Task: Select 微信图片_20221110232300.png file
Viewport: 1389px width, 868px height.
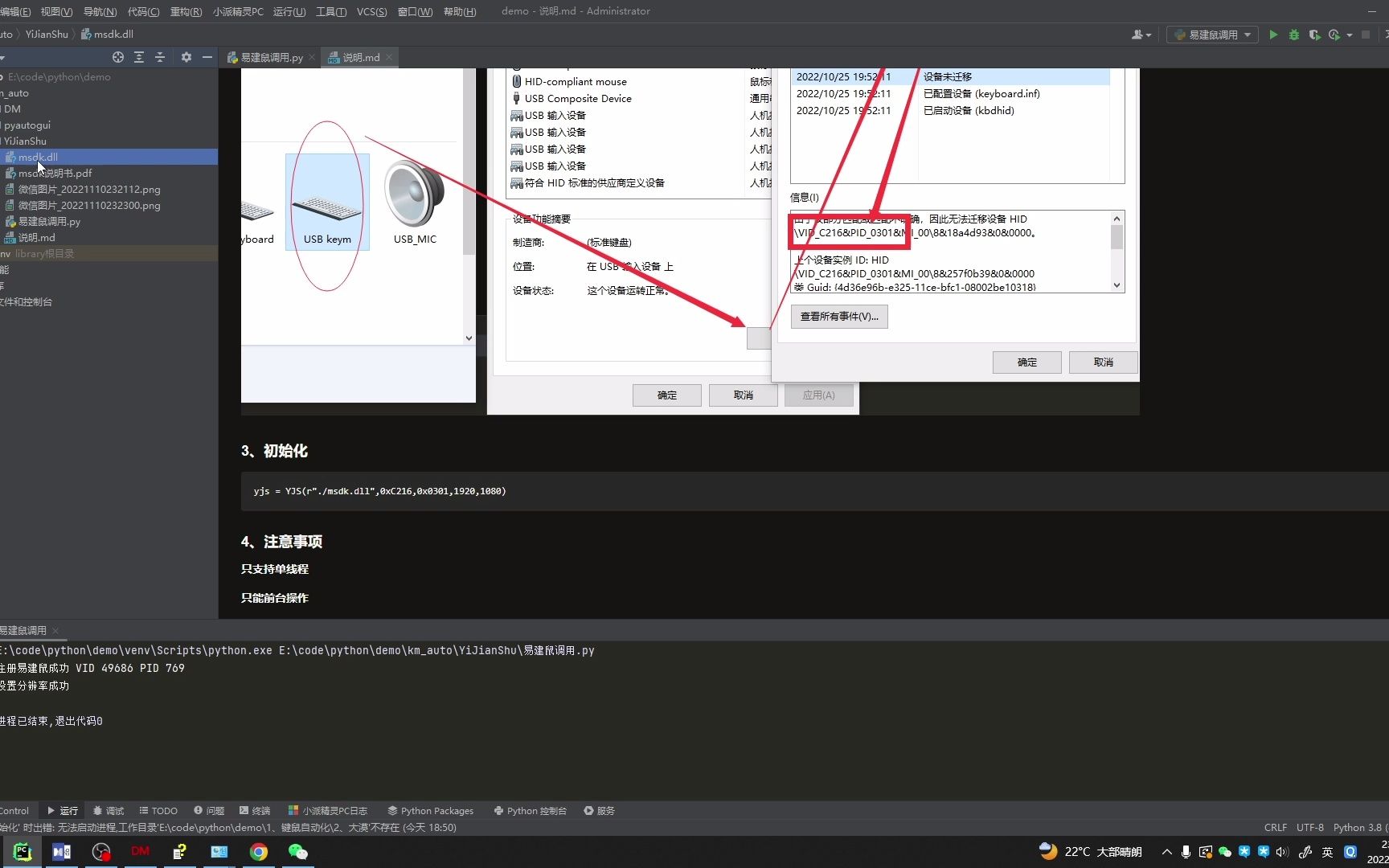Action: [109, 205]
